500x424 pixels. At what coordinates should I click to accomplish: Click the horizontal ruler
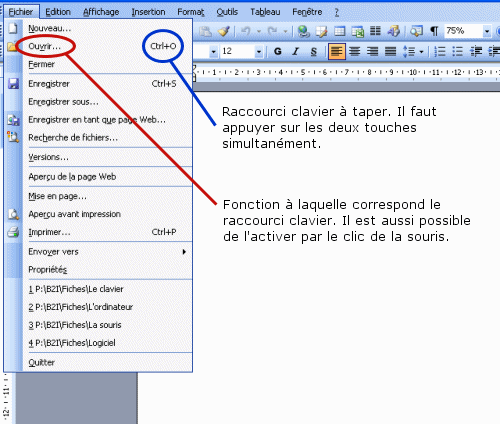[347, 72]
